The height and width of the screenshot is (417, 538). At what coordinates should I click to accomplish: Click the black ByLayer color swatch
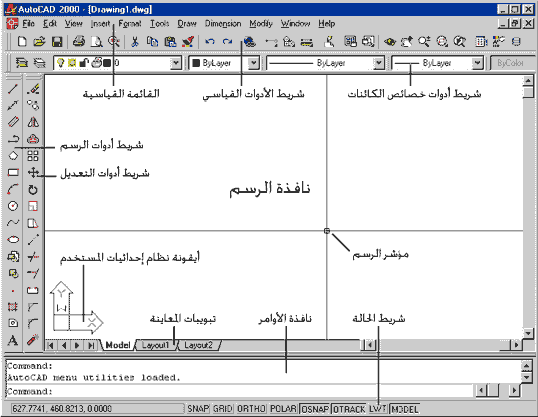[196, 63]
